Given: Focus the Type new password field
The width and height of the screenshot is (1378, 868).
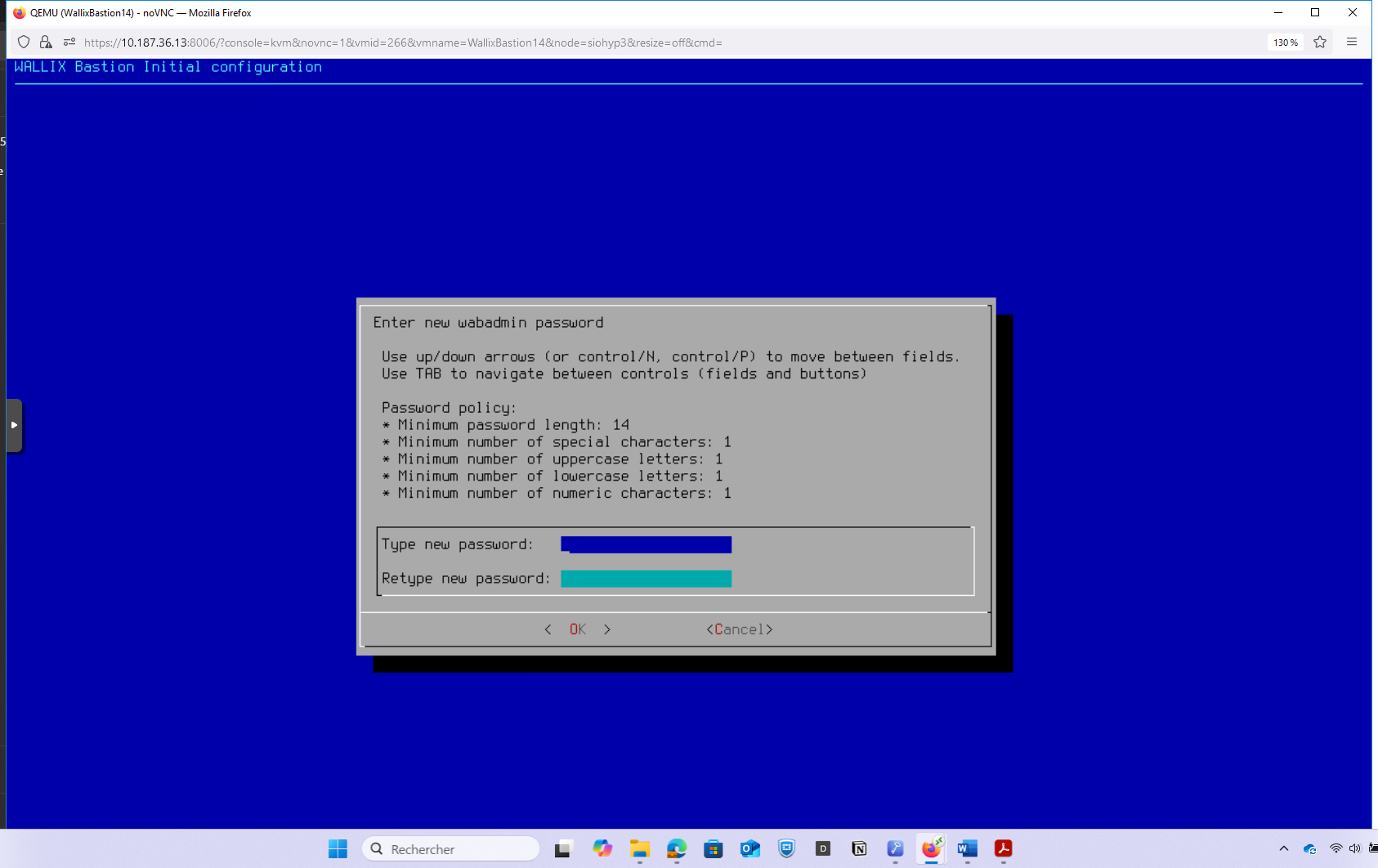Looking at the screenshot, I should click(646, 545).
